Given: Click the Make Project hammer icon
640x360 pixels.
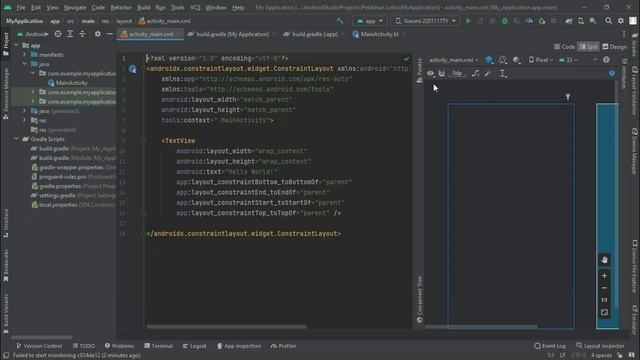Looking at the screenshot, I should point(340,21).
